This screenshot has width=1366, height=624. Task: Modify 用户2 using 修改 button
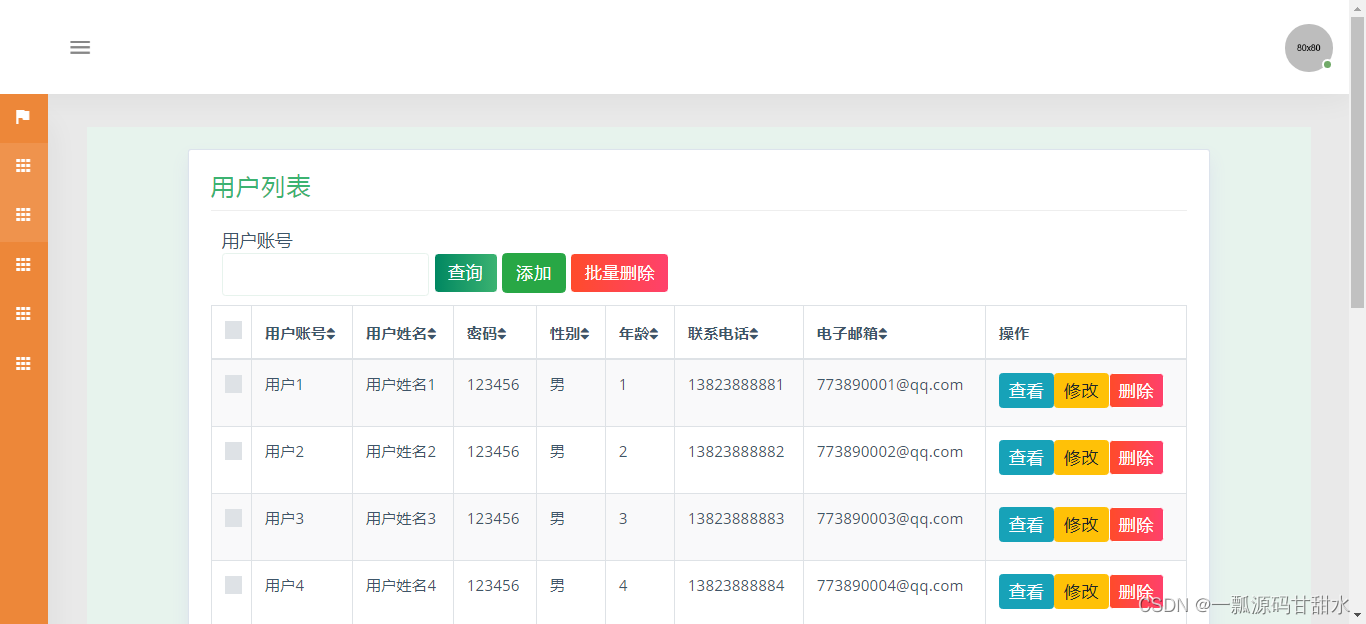pos(1081,458)
